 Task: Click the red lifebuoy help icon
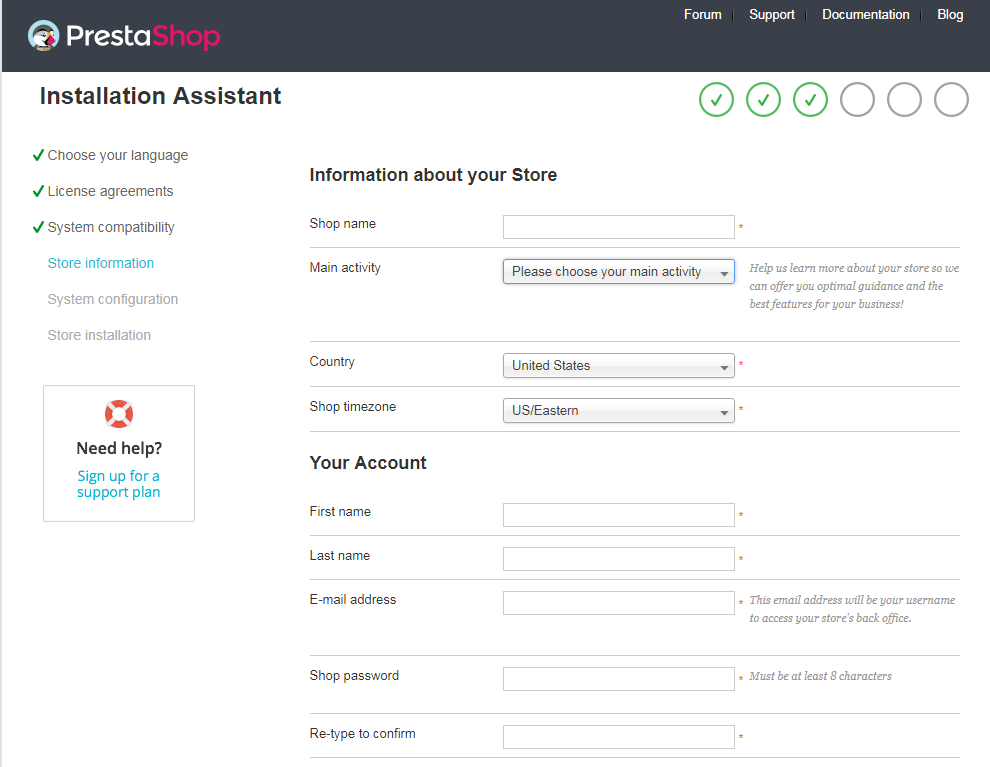[119, 414]
